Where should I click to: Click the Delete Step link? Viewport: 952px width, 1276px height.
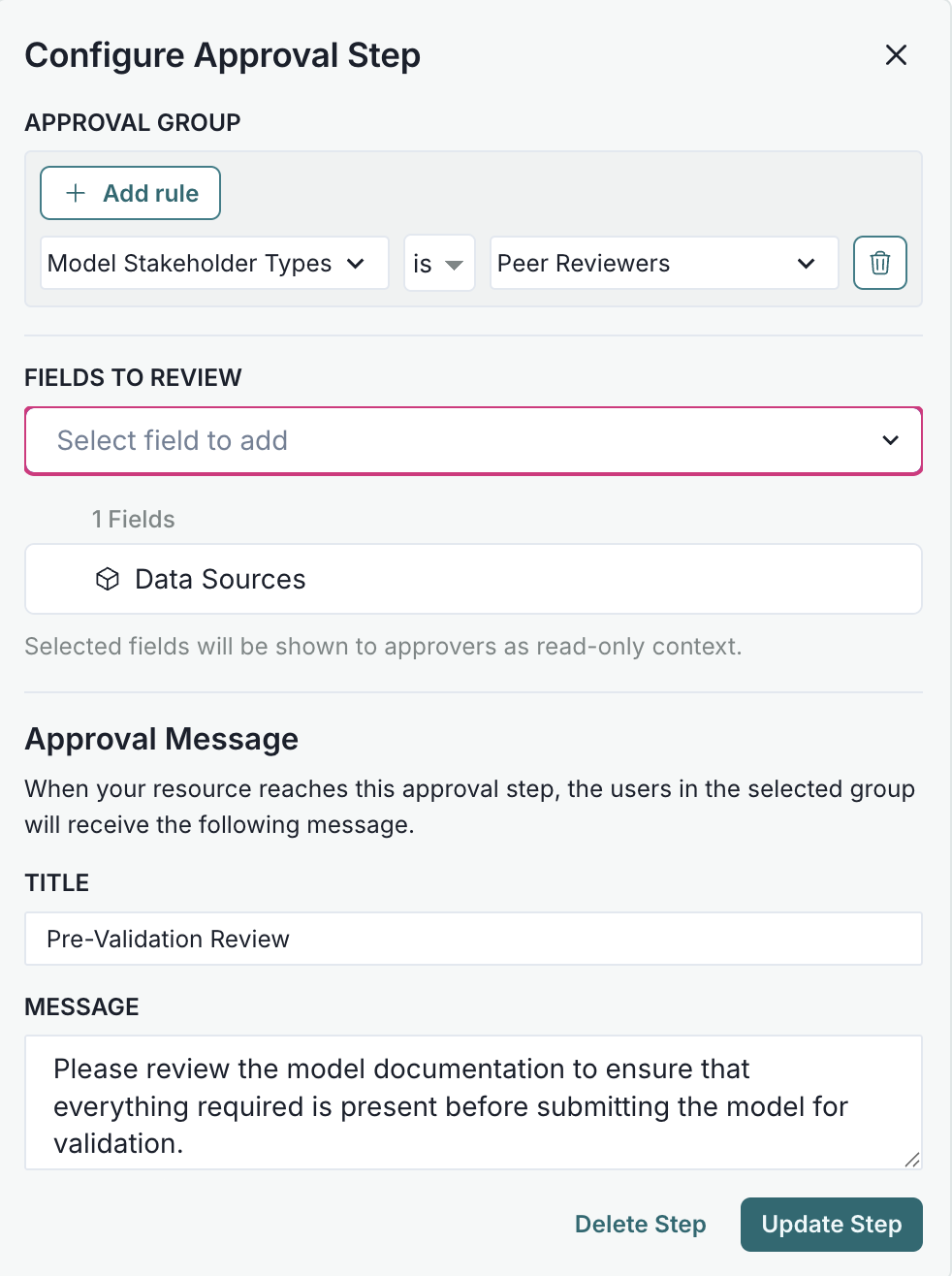coord(640,1224)
